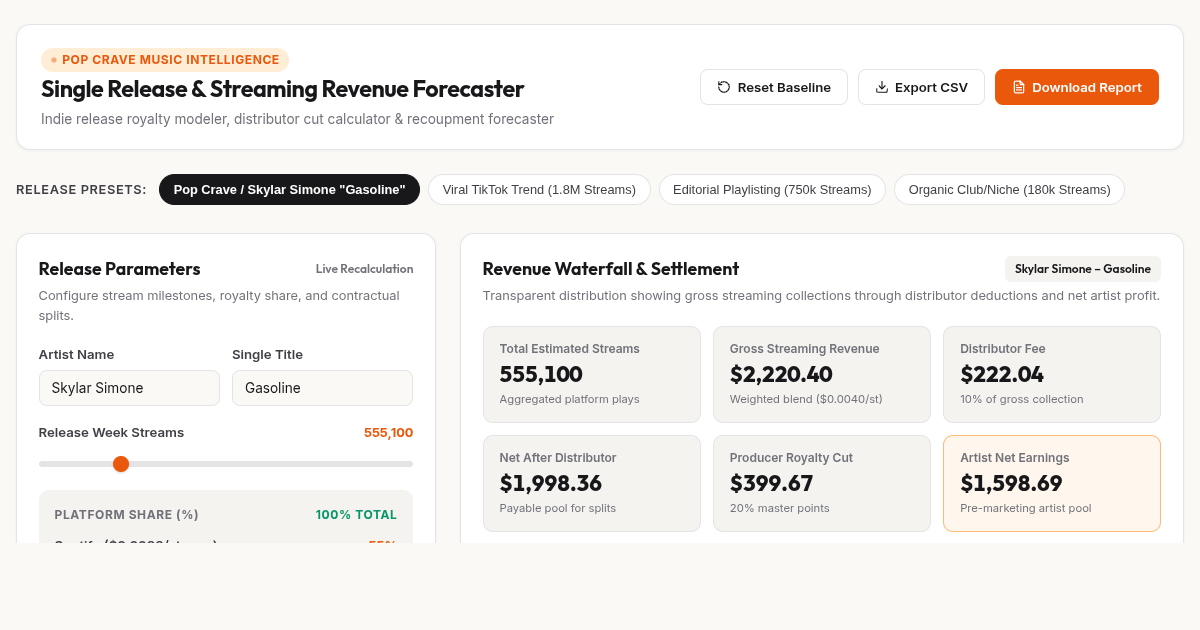Click the 100% TOTAL platform share indicator
The image size is (1200, 630).
tap(356, 515)
